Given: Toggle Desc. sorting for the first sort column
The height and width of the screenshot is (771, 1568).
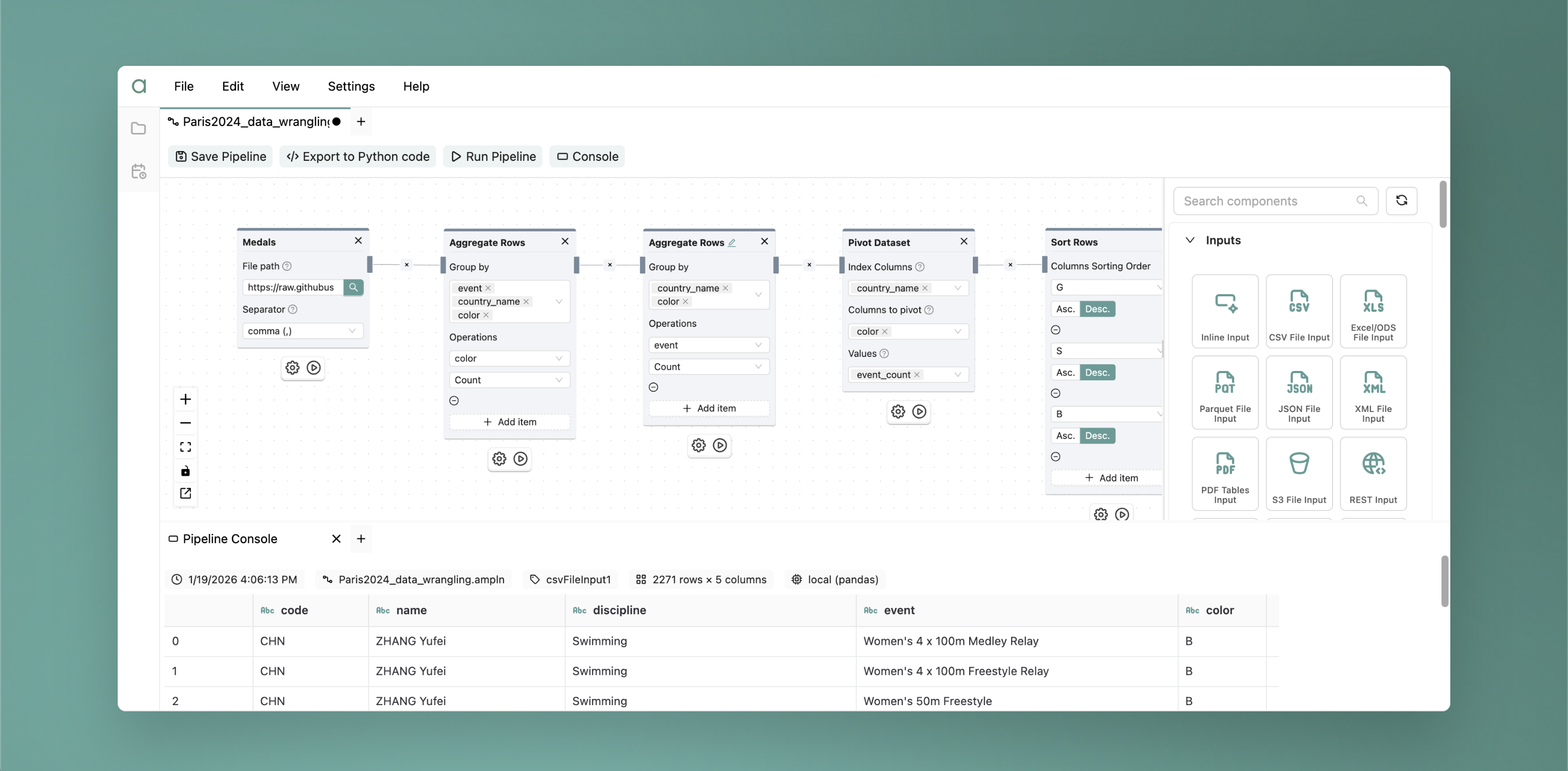Looking at the screenshot, I should (x=1097, y=309).
